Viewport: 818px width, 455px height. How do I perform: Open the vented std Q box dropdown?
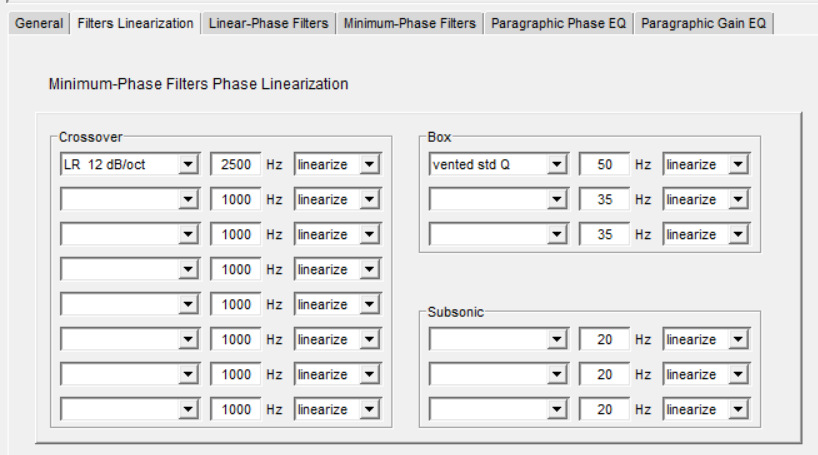(557, 165)
